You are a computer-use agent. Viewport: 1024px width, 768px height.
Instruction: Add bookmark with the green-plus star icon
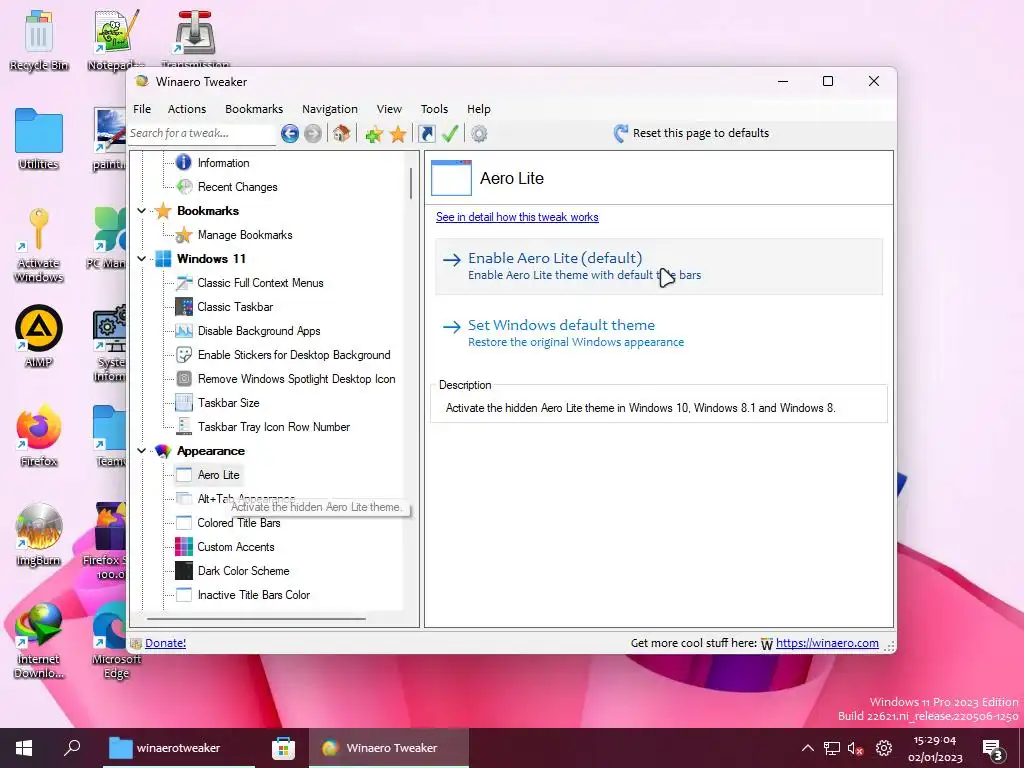coord(374,134)
